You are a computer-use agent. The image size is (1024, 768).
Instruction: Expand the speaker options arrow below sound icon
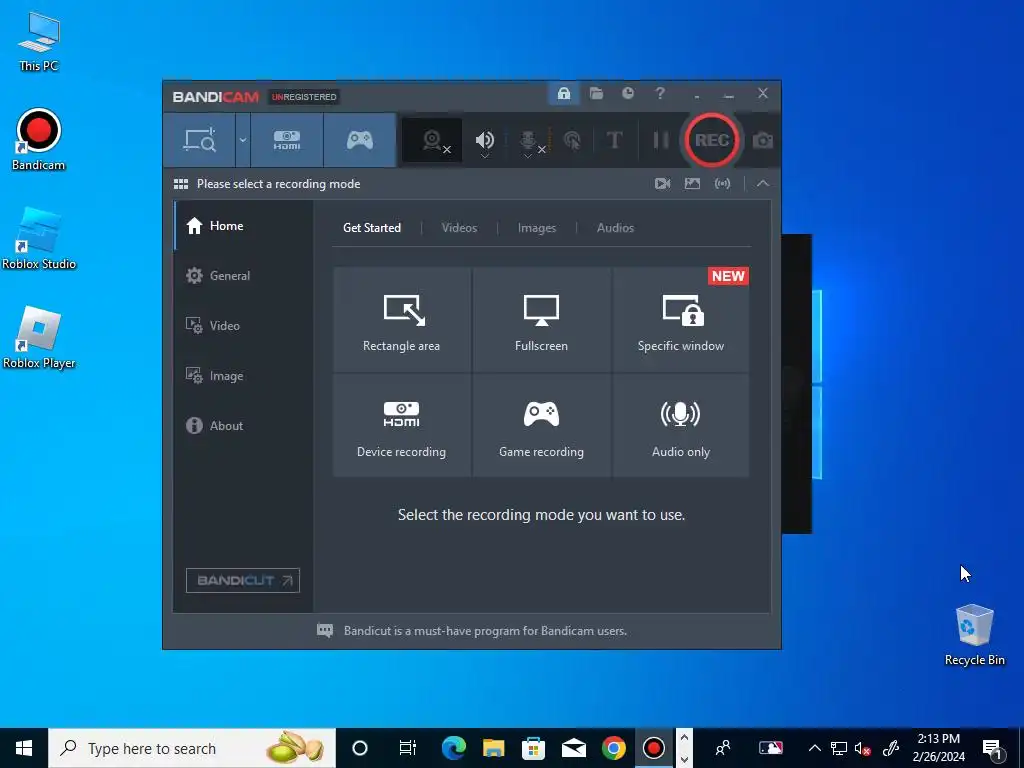[x=485, y=156]
